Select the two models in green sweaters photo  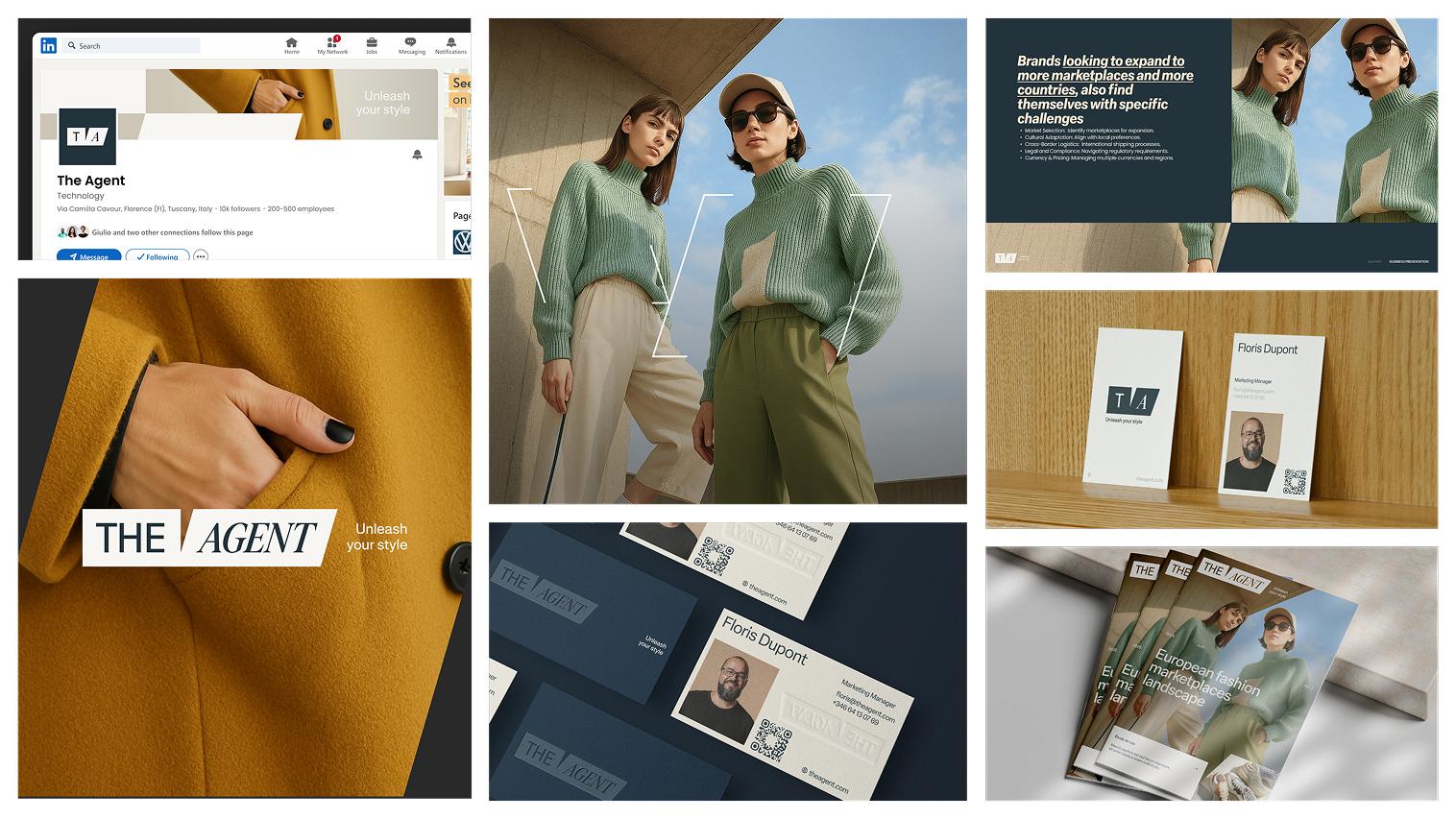(x=727, y=261)
